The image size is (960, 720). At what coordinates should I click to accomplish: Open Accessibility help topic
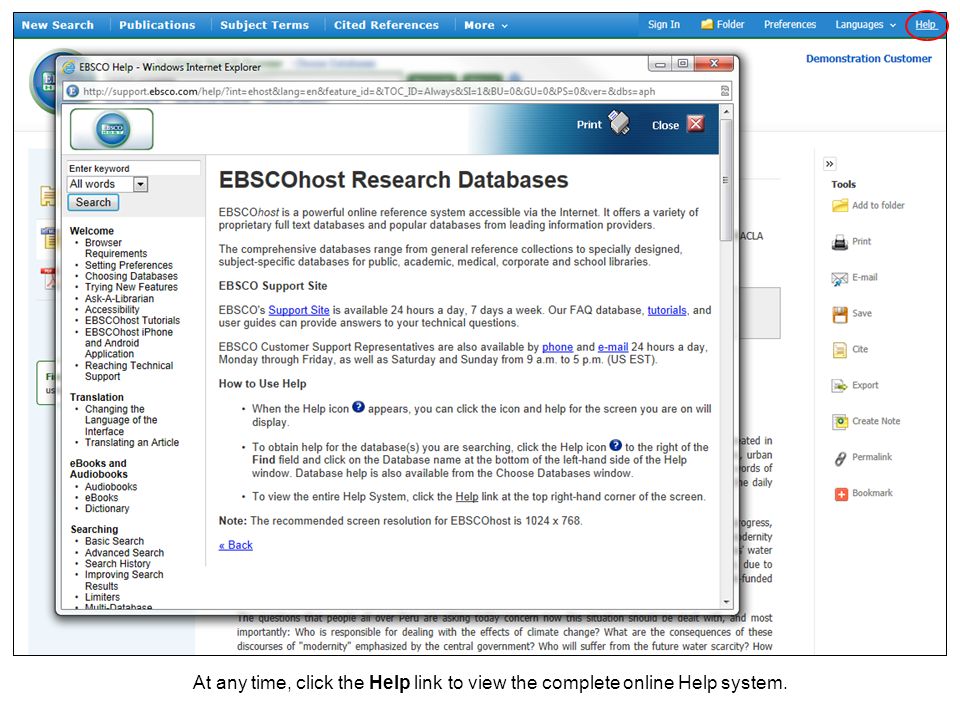tap(112, 310)
